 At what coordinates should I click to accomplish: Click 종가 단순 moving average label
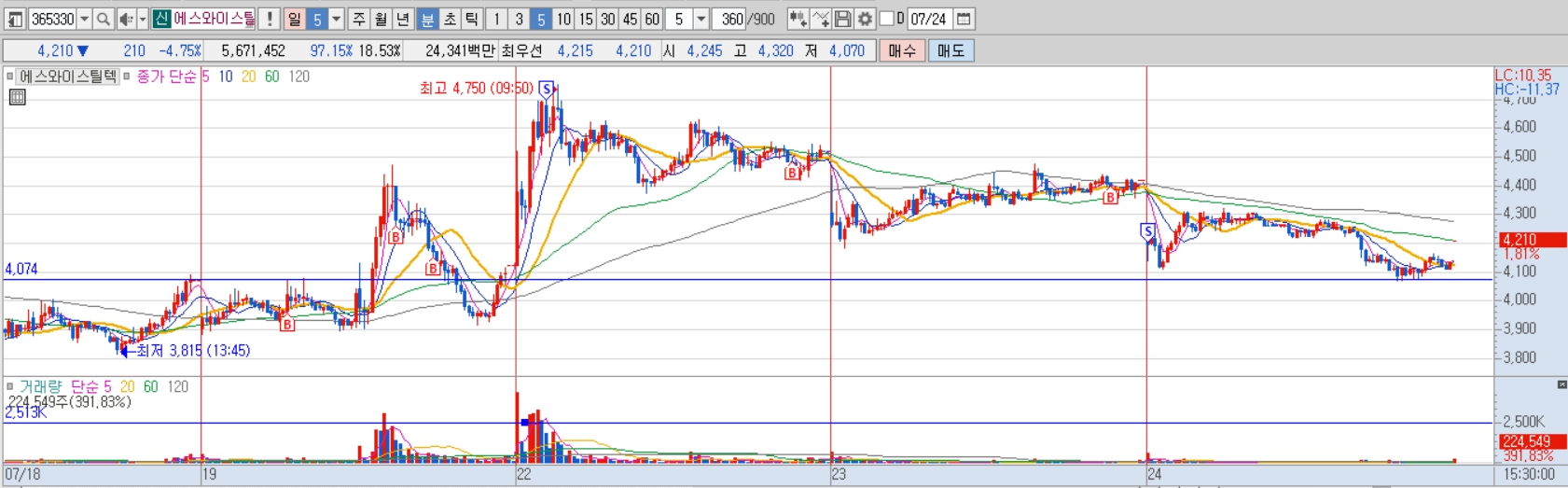(x=167, y=77)
